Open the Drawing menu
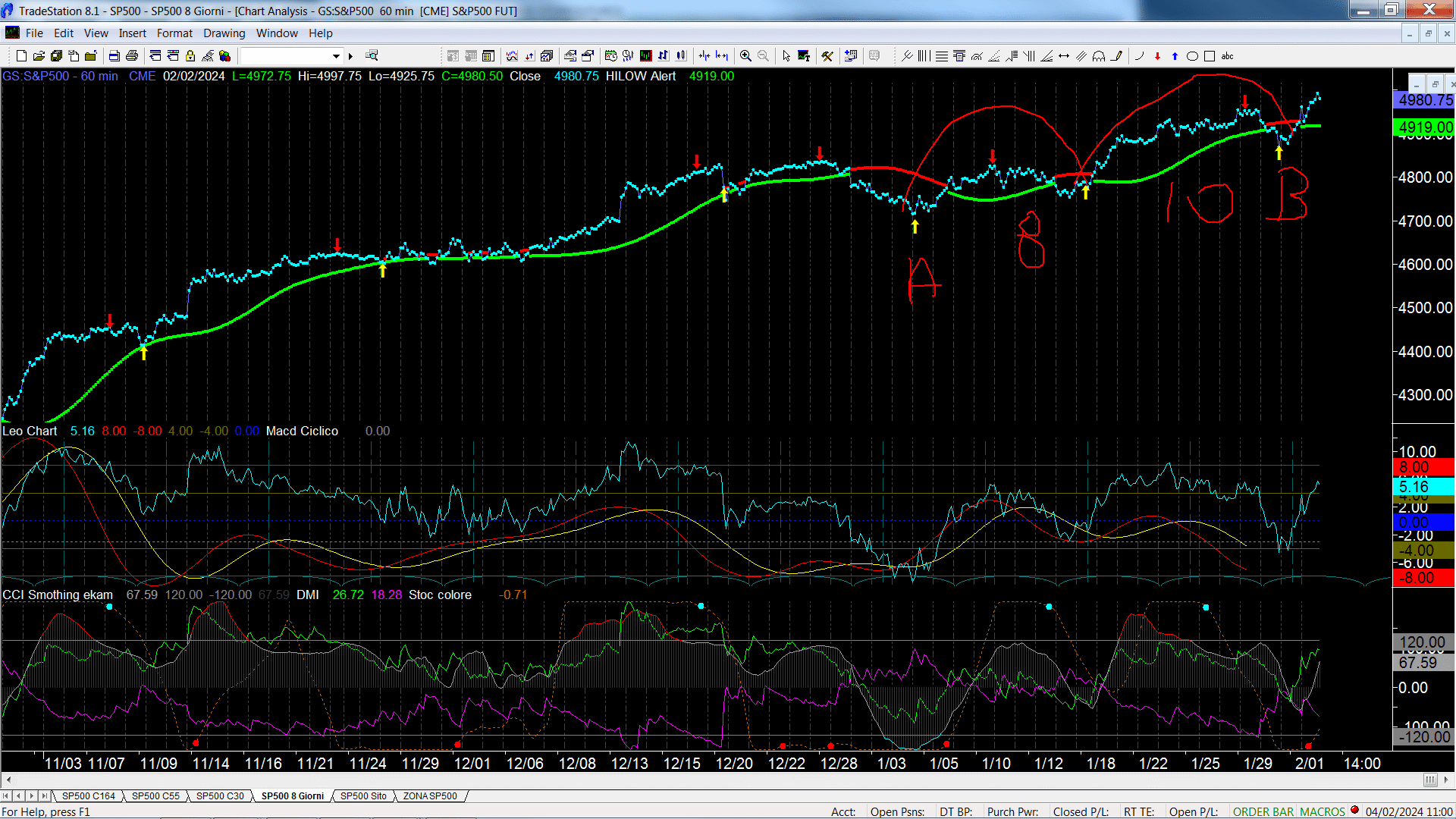This screenshot has height=819, width=1456. (x=224, y=33)
